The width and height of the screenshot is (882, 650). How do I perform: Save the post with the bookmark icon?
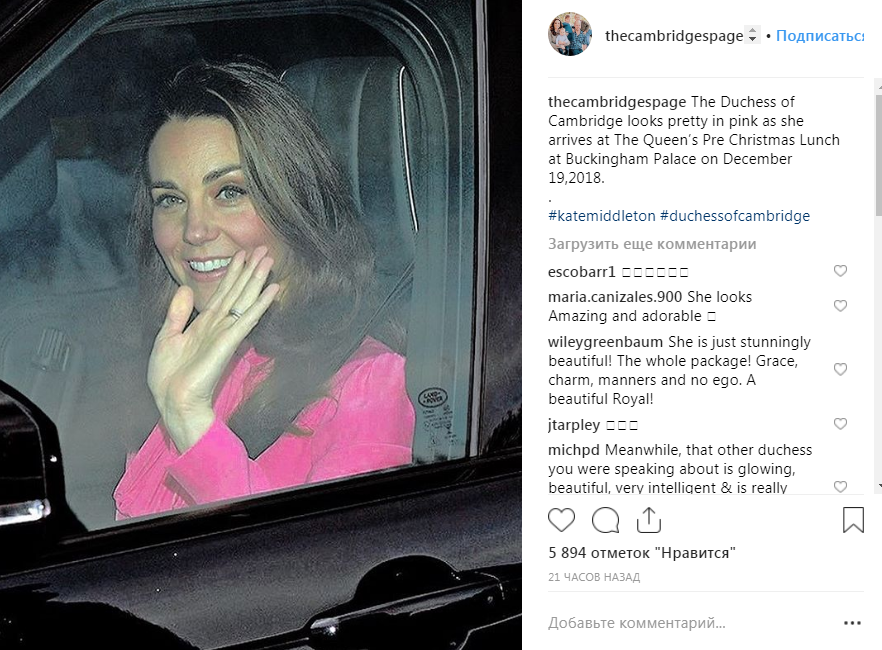[853, 520]
